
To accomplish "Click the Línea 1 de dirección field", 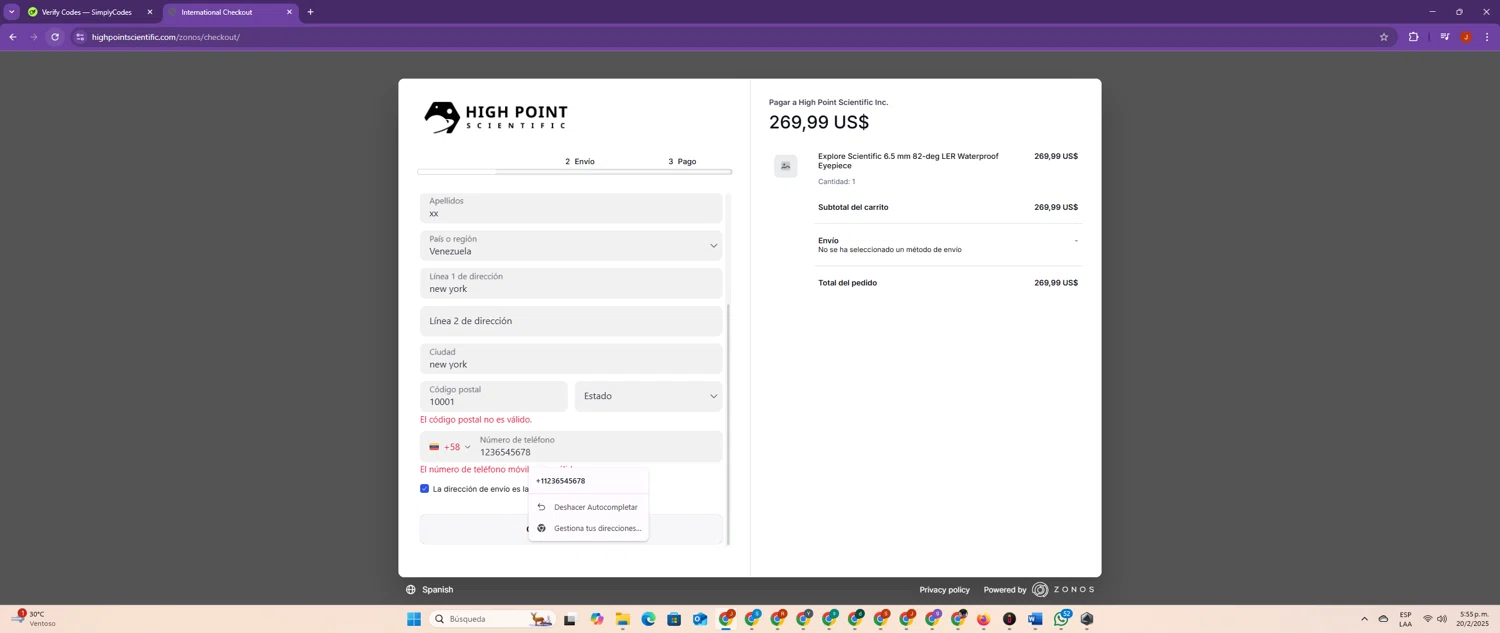I will click(x=571, y=283).
